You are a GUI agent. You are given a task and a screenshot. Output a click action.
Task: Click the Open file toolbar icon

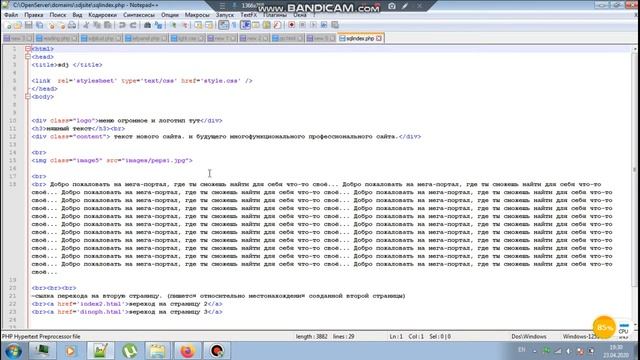18,25
